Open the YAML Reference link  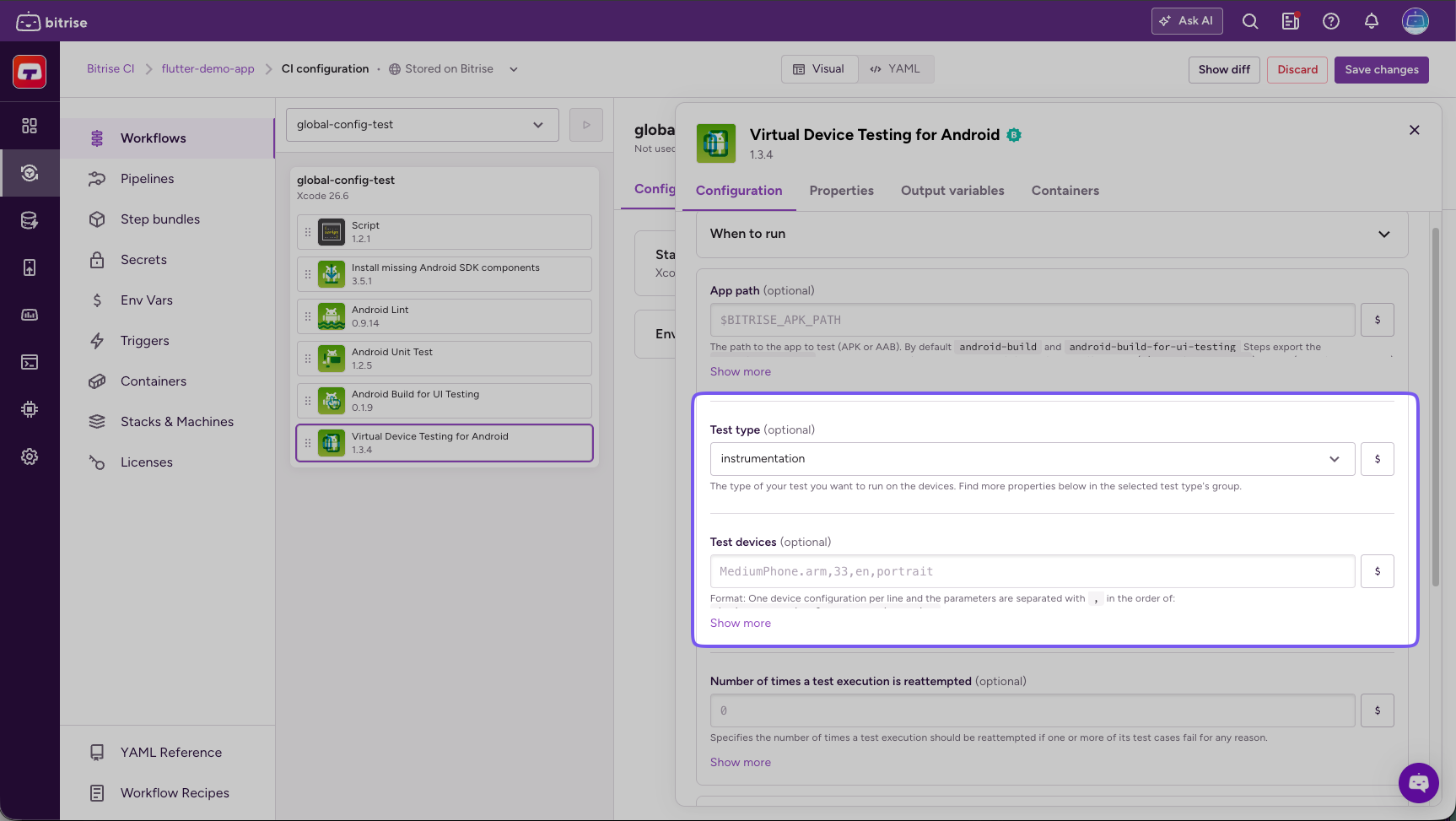(167, 753)
